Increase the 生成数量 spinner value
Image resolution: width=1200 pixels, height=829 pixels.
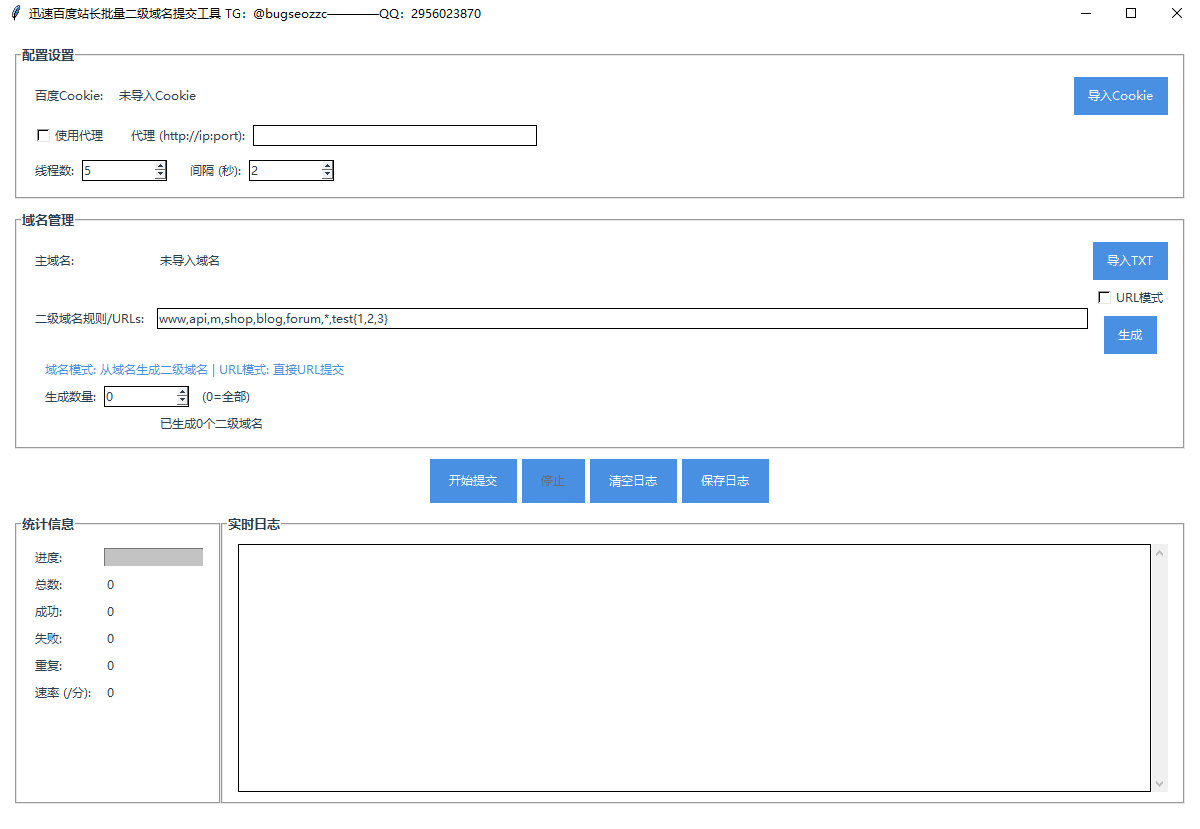tap(182, 392)
